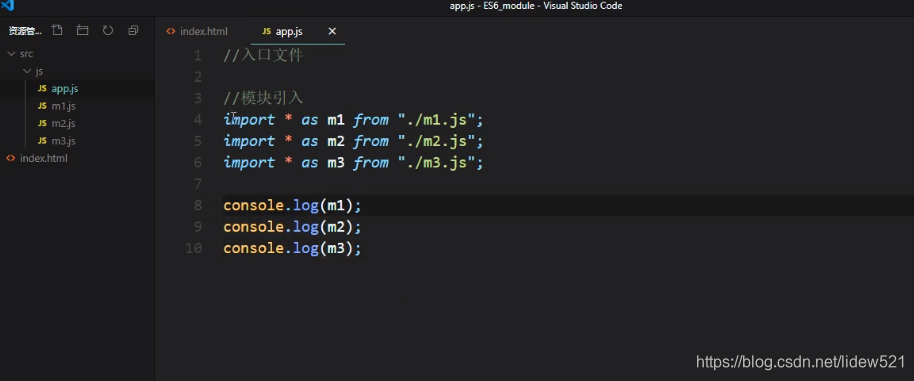Click the console.log(m3) statement

pos(292,249)
